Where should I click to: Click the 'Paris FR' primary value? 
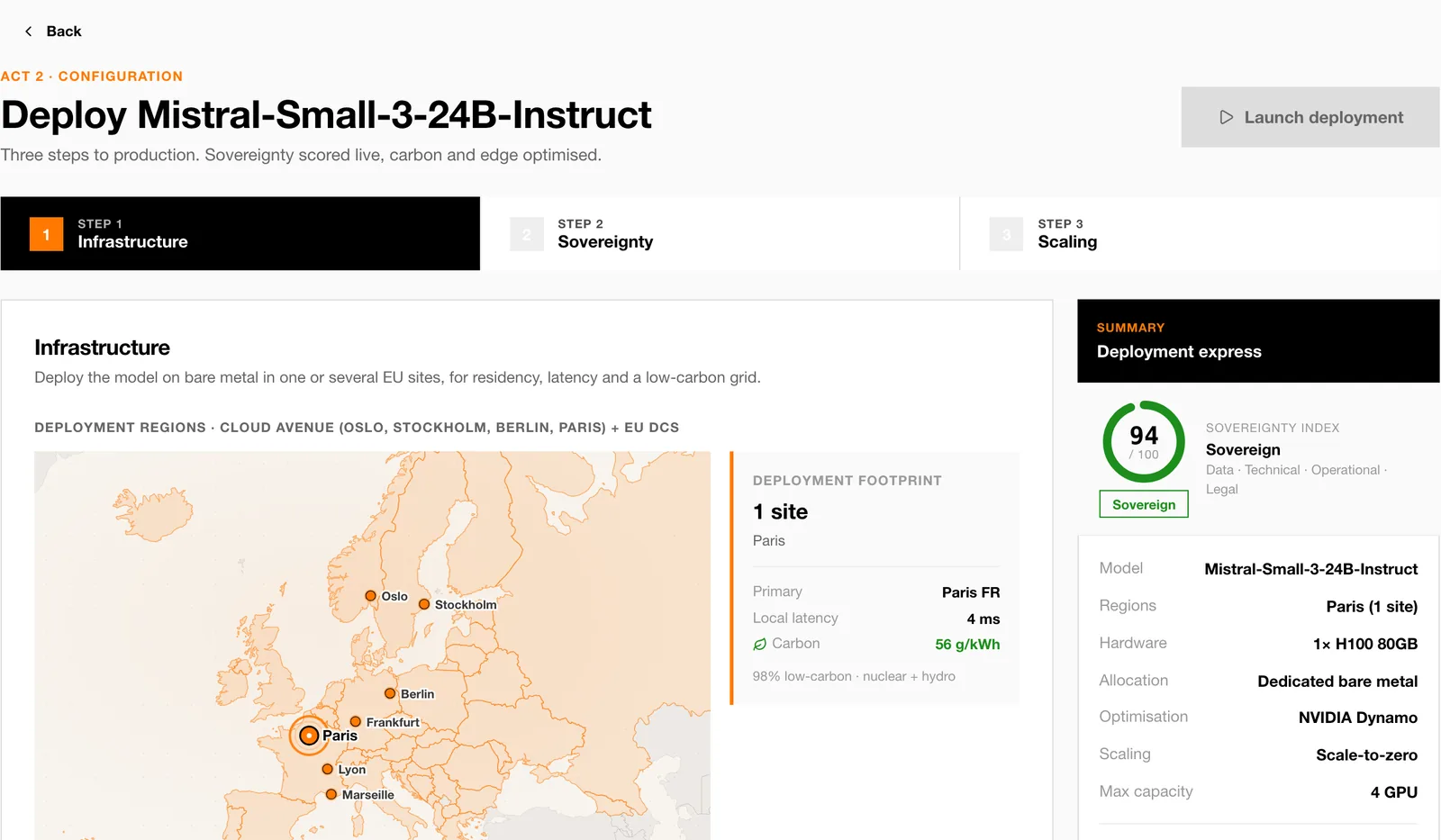[971, 592]
